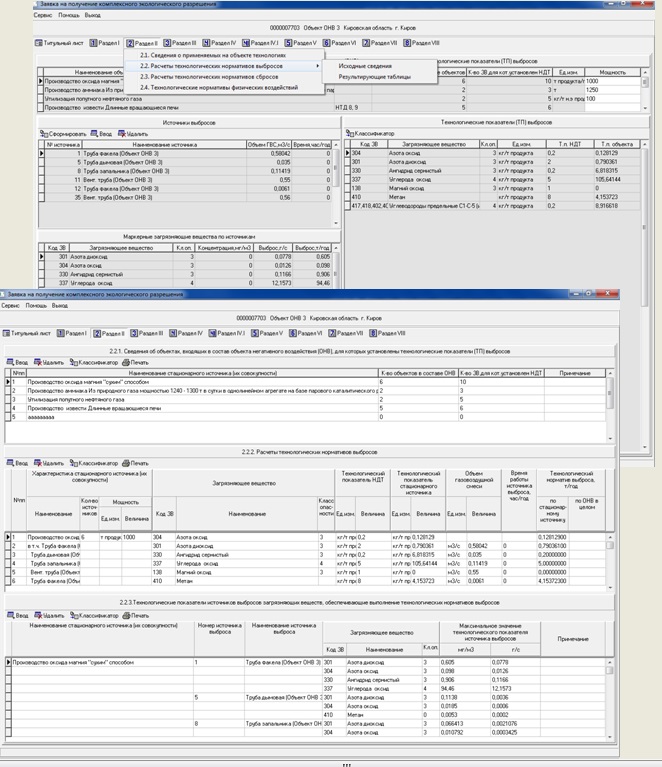Click Ввод in section 2.2.2 toolbar
This screenshot has height=767, width=662.
click(20, 463)
